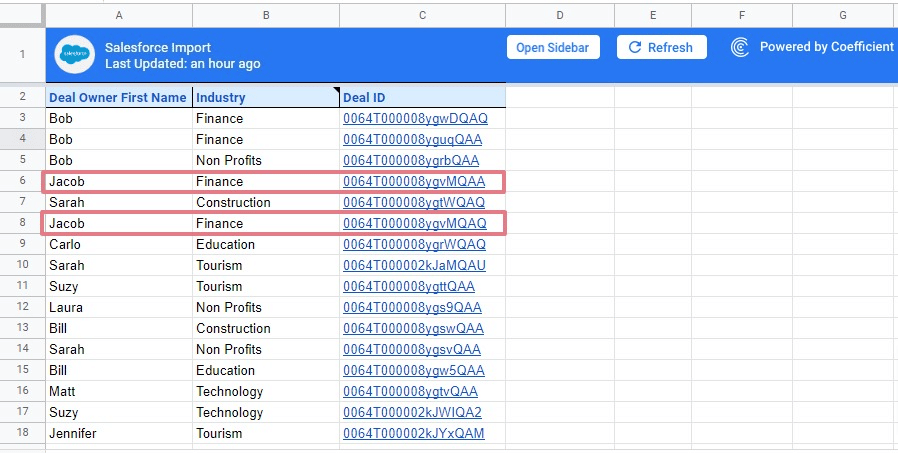The width and height of the screenshot is (898, 453).
Task: Select the cell containing Carlo
Action: pos(118,244)
